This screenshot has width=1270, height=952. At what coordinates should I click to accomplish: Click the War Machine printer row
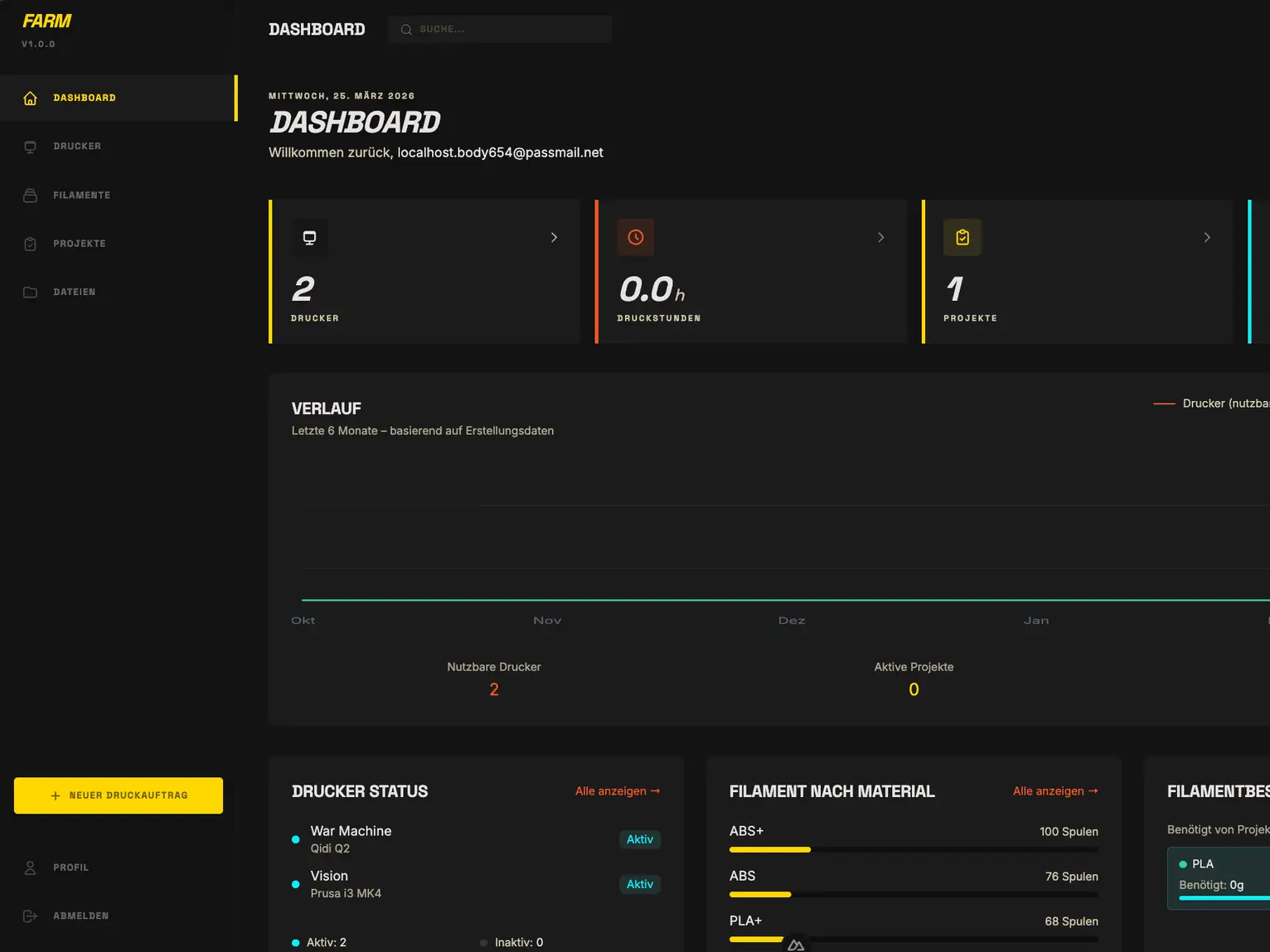476,839
